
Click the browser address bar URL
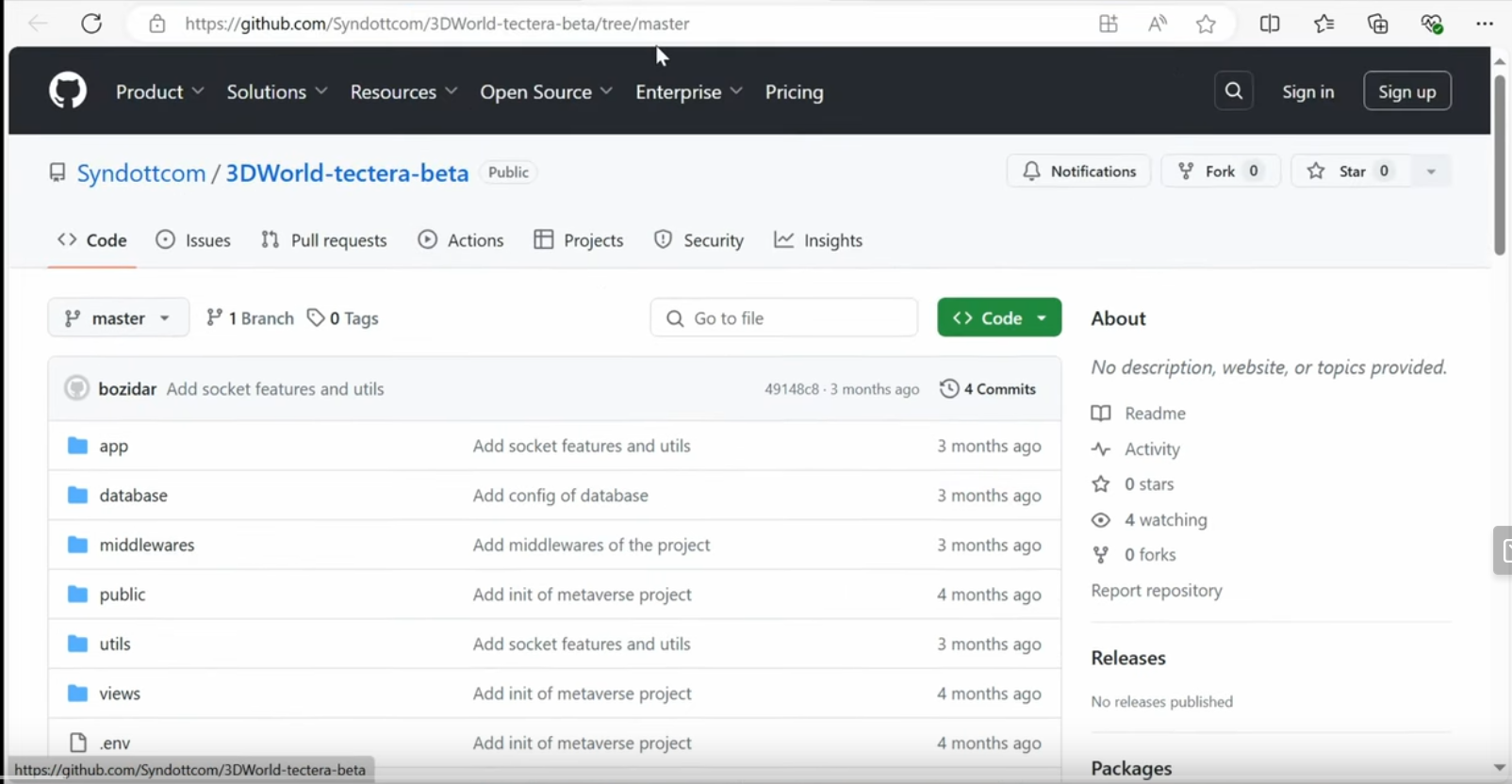(x=436, y=24)
